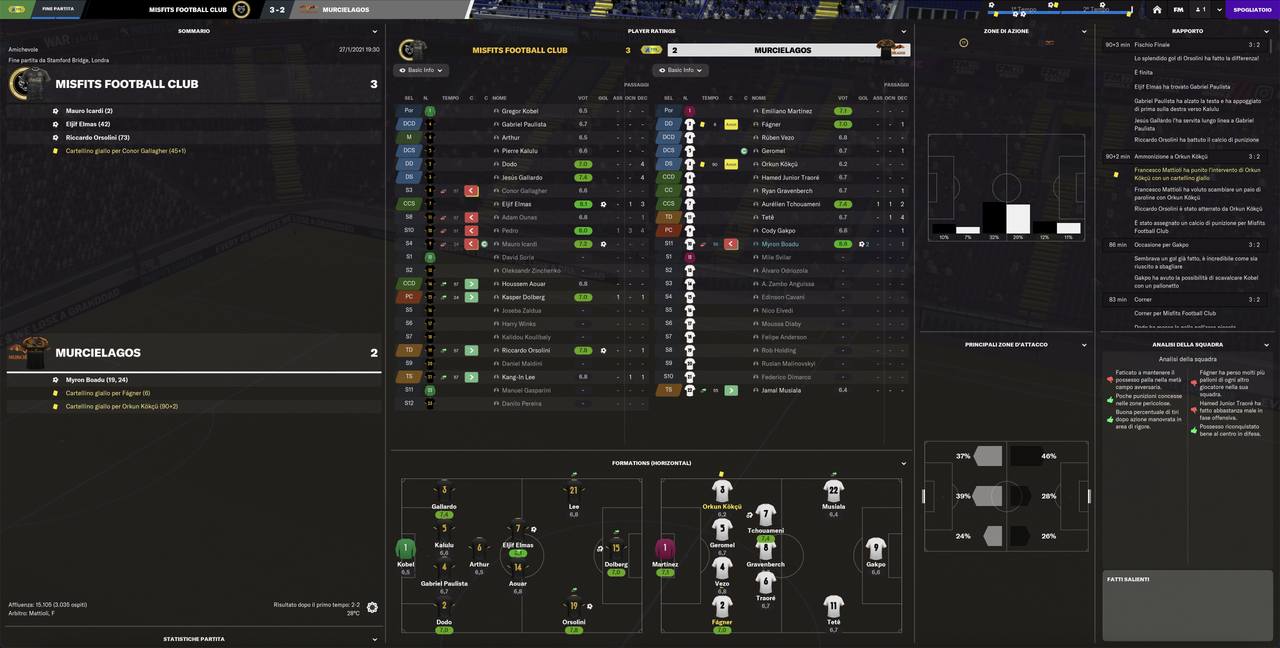
Task: Open the gear settings icon in Sommario panel
Action: coord(372,607)
